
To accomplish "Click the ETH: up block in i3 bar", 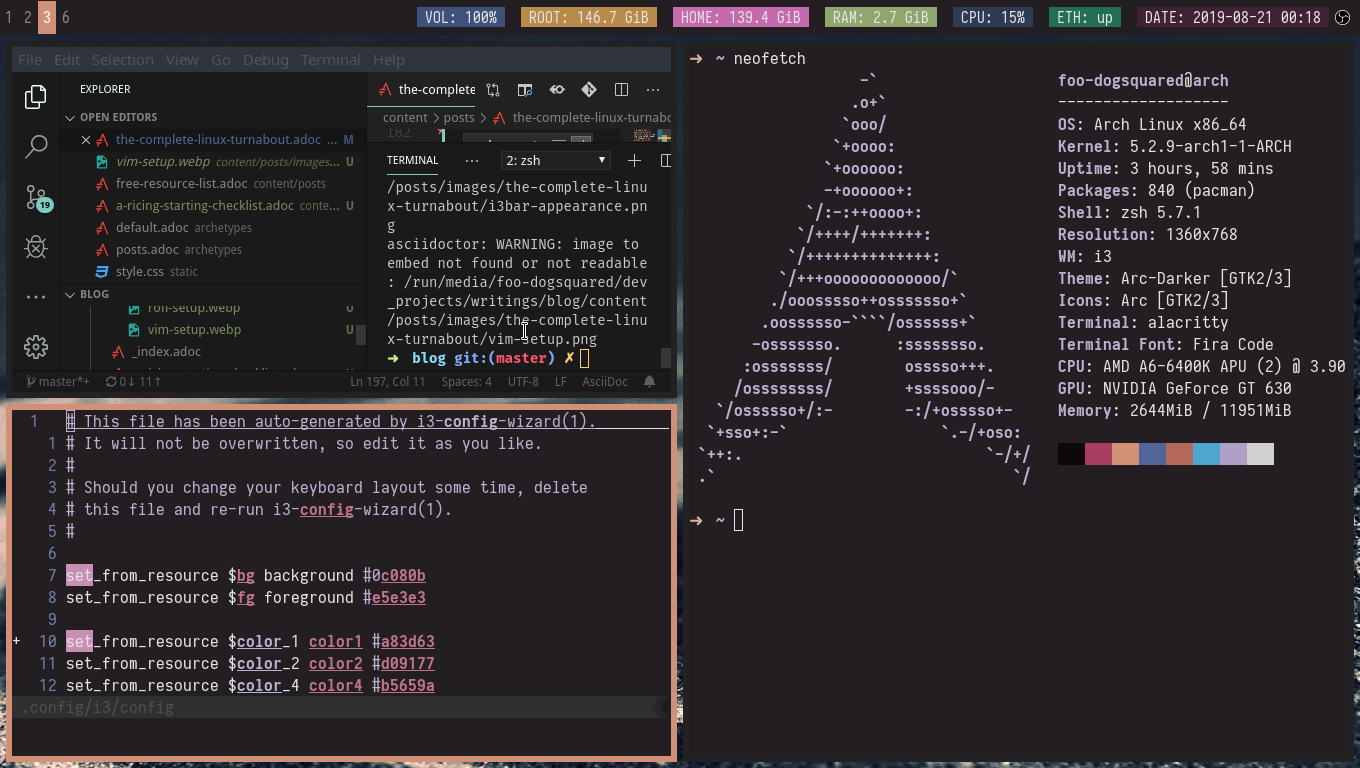I will [x=1084, y=17].
